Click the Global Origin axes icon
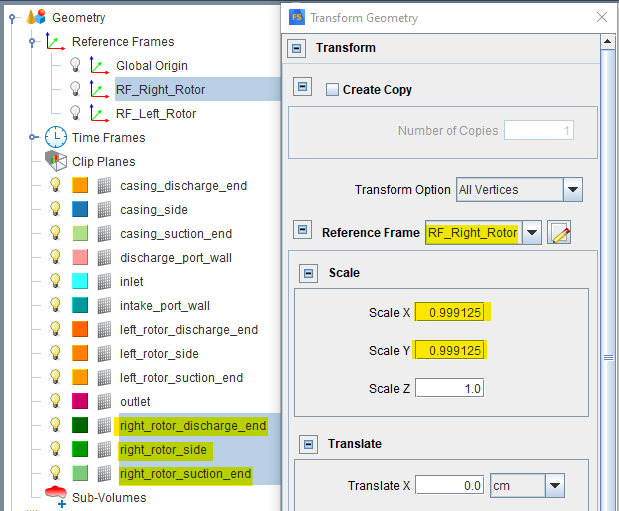 (x=100, y=65)
